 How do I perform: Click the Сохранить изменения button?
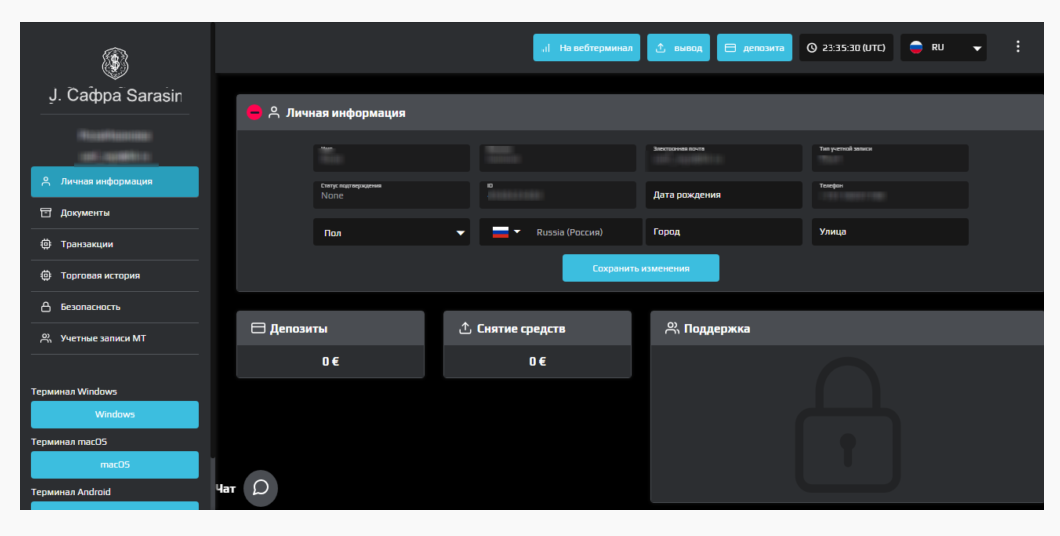[641, 268]
